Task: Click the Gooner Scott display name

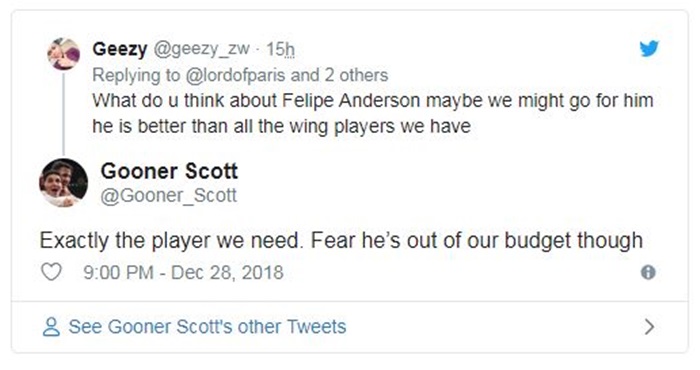Action: [169, 171]
